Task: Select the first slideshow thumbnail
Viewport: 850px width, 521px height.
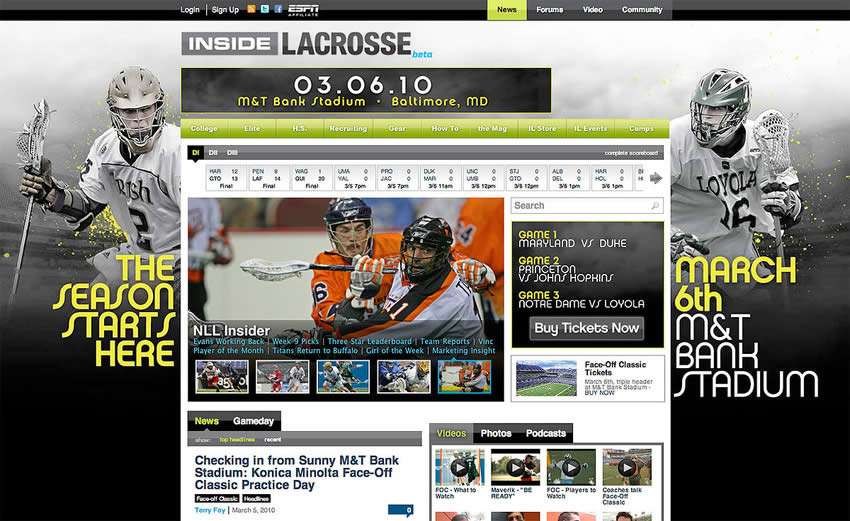Action: [222, 376]
